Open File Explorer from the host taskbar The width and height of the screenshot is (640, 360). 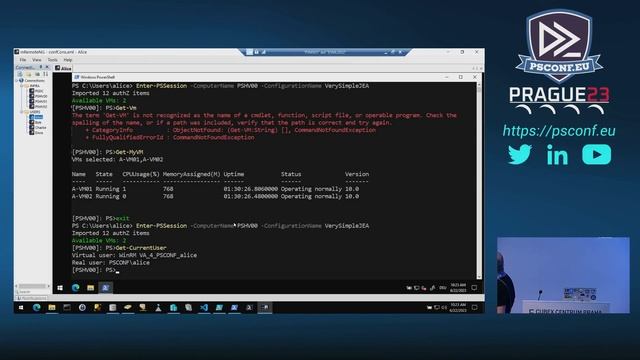click(x=52, y=307)
